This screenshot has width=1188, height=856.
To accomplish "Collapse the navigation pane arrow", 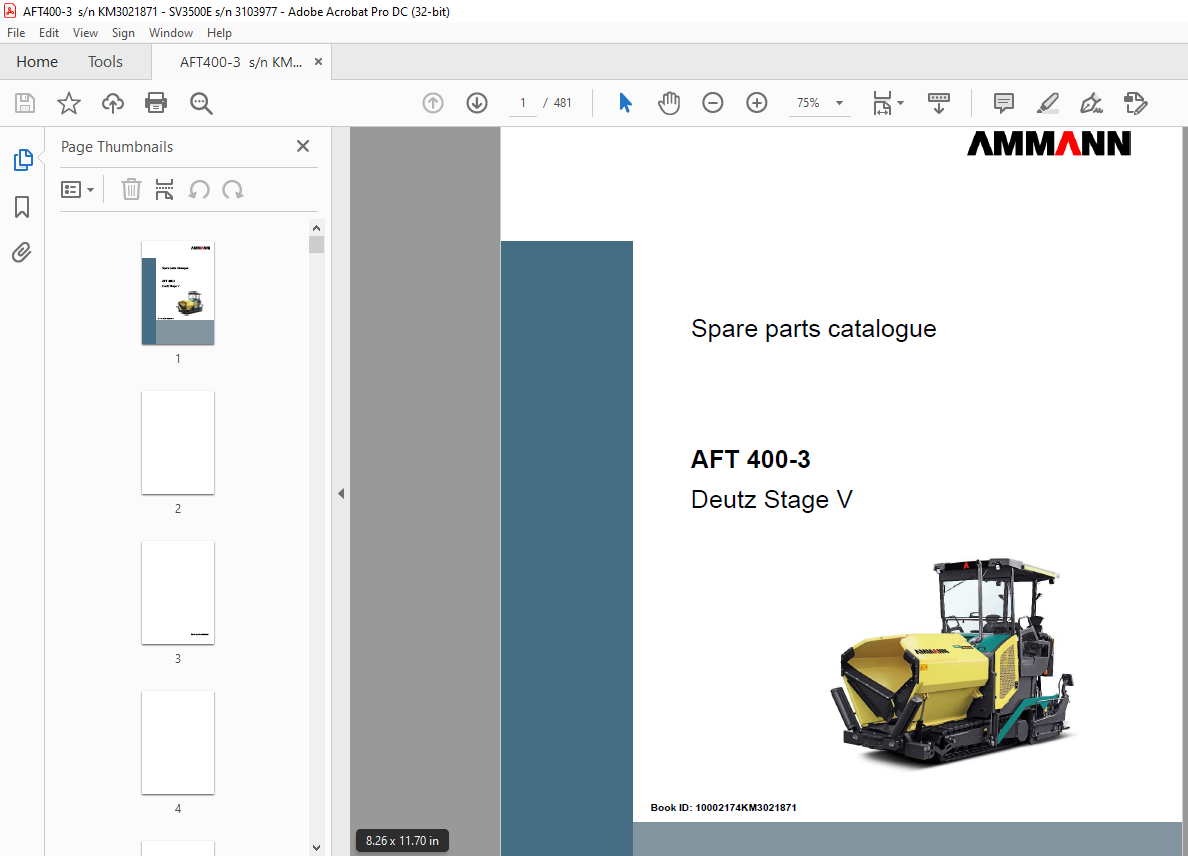I will click(341, 493).
